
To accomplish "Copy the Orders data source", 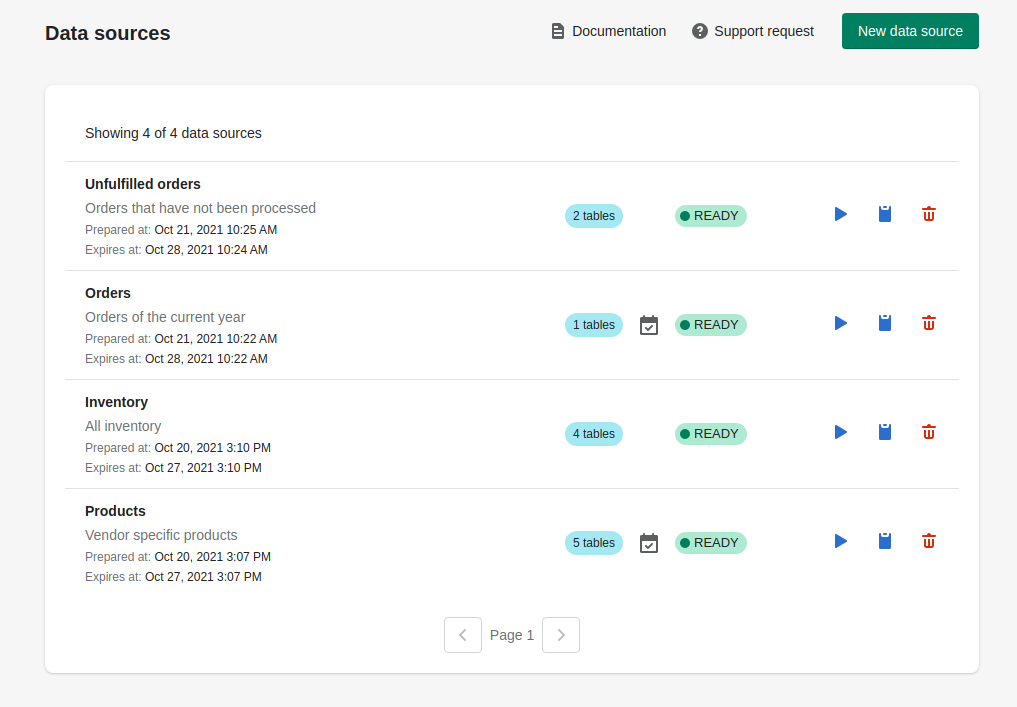I will coord(884,323).
